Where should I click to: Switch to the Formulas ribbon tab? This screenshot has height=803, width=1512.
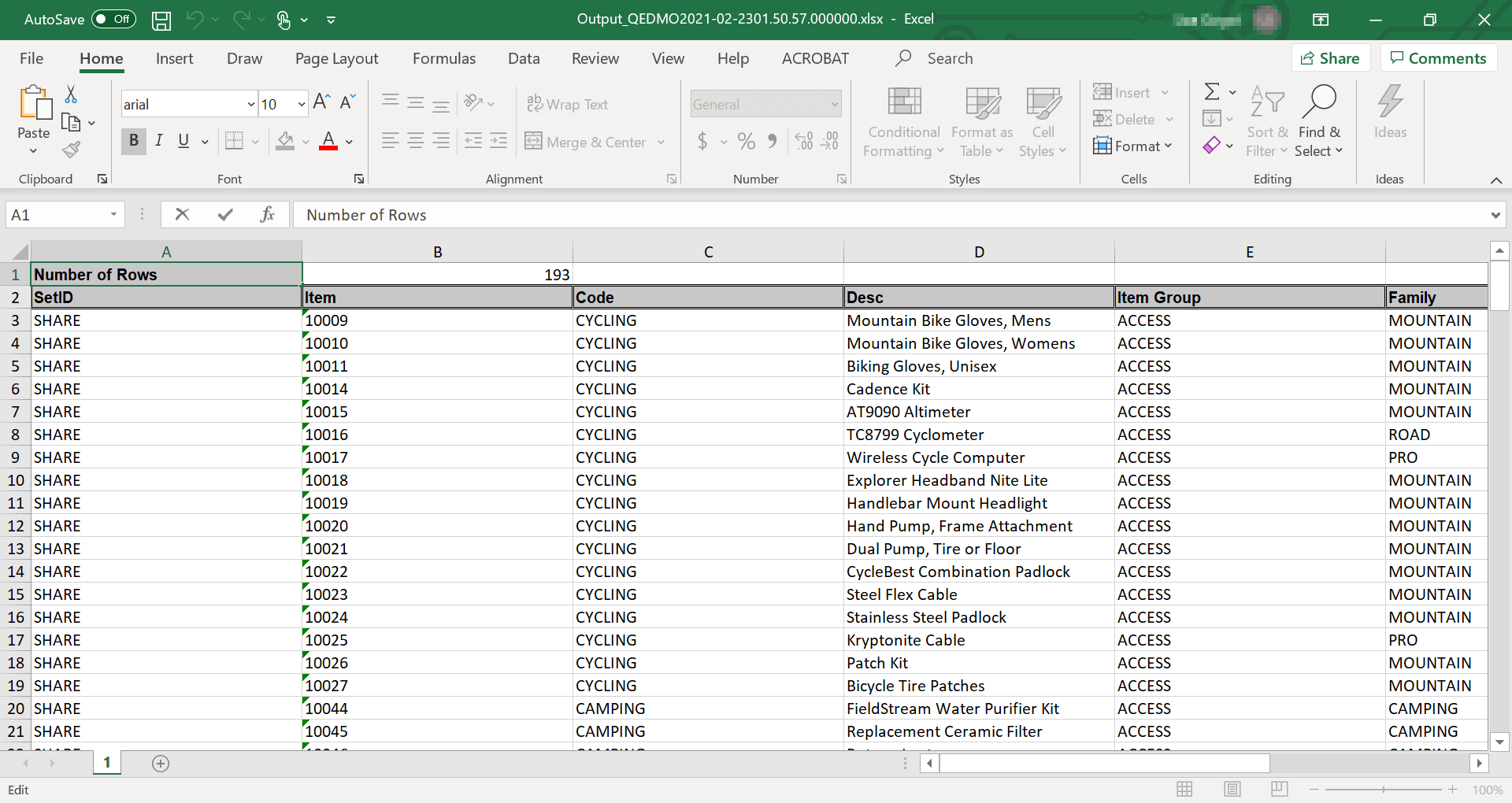click(443, 57)
